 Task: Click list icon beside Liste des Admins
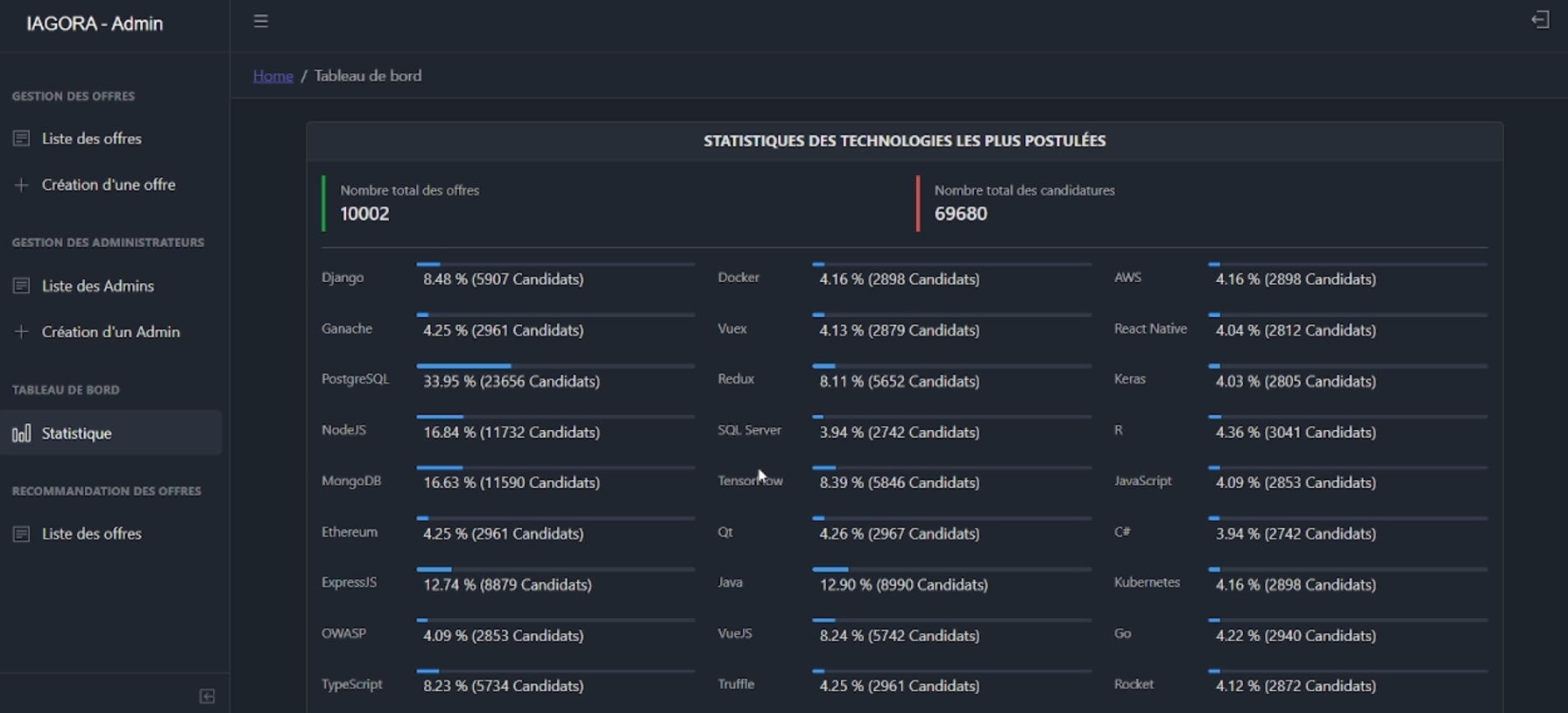21,286
